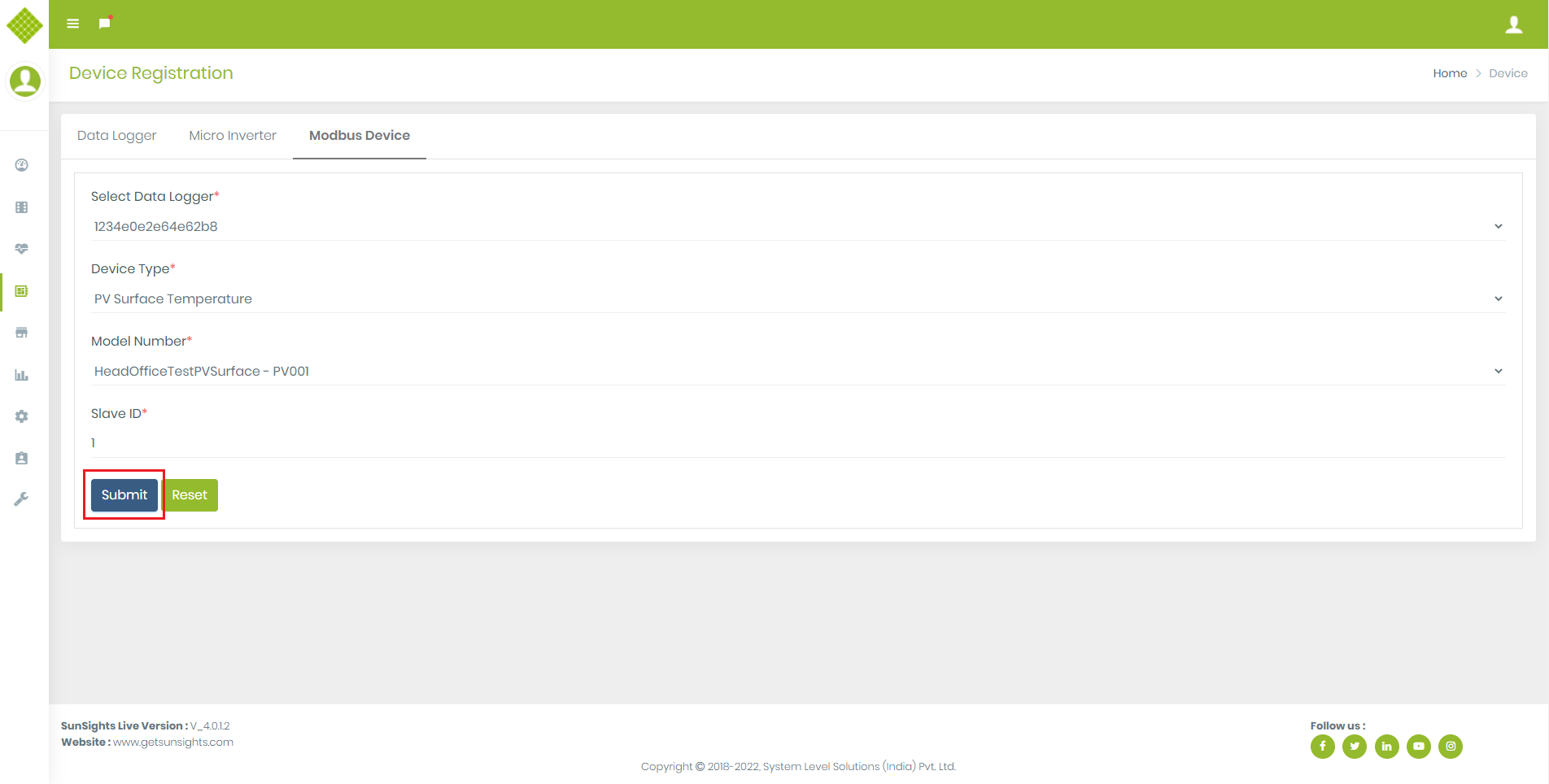The image size is (1549, 784).
Task: Expand the Select Data Logger dropdown
Action: [797, 227]
